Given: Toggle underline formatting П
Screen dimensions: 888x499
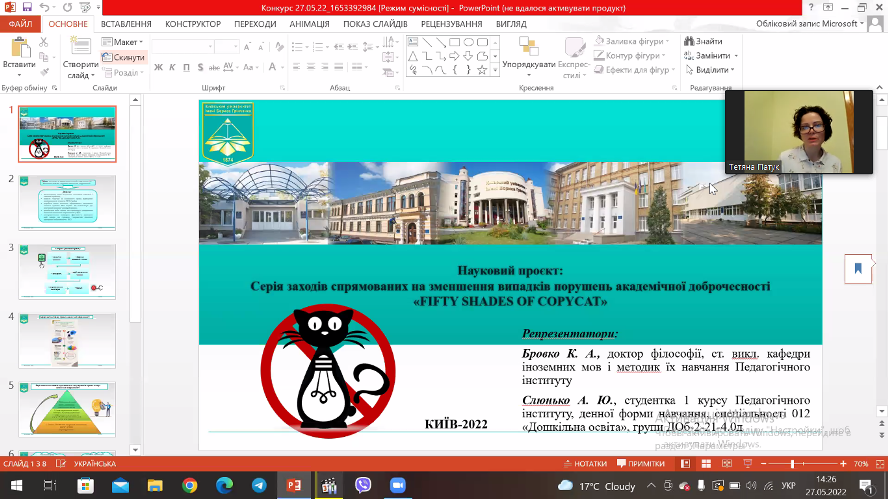Looking at the screenshot, I should (186, 67).
